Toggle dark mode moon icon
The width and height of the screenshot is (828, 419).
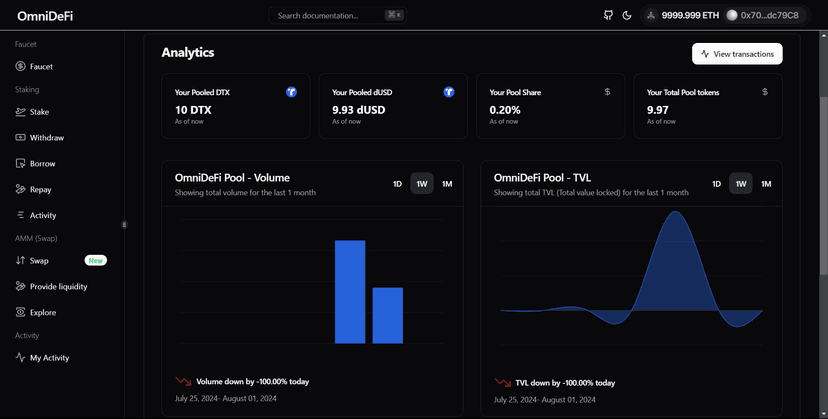tap(627, 15)
